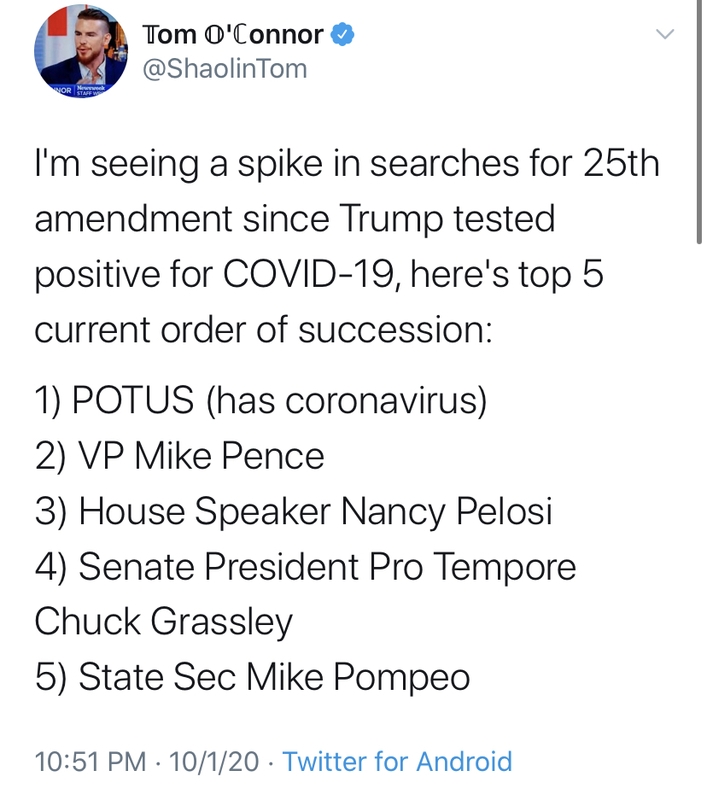Click the "5) State Sec Mike Pompeo" line
Screen dimensions: 707x800
(x=252, y=677)
